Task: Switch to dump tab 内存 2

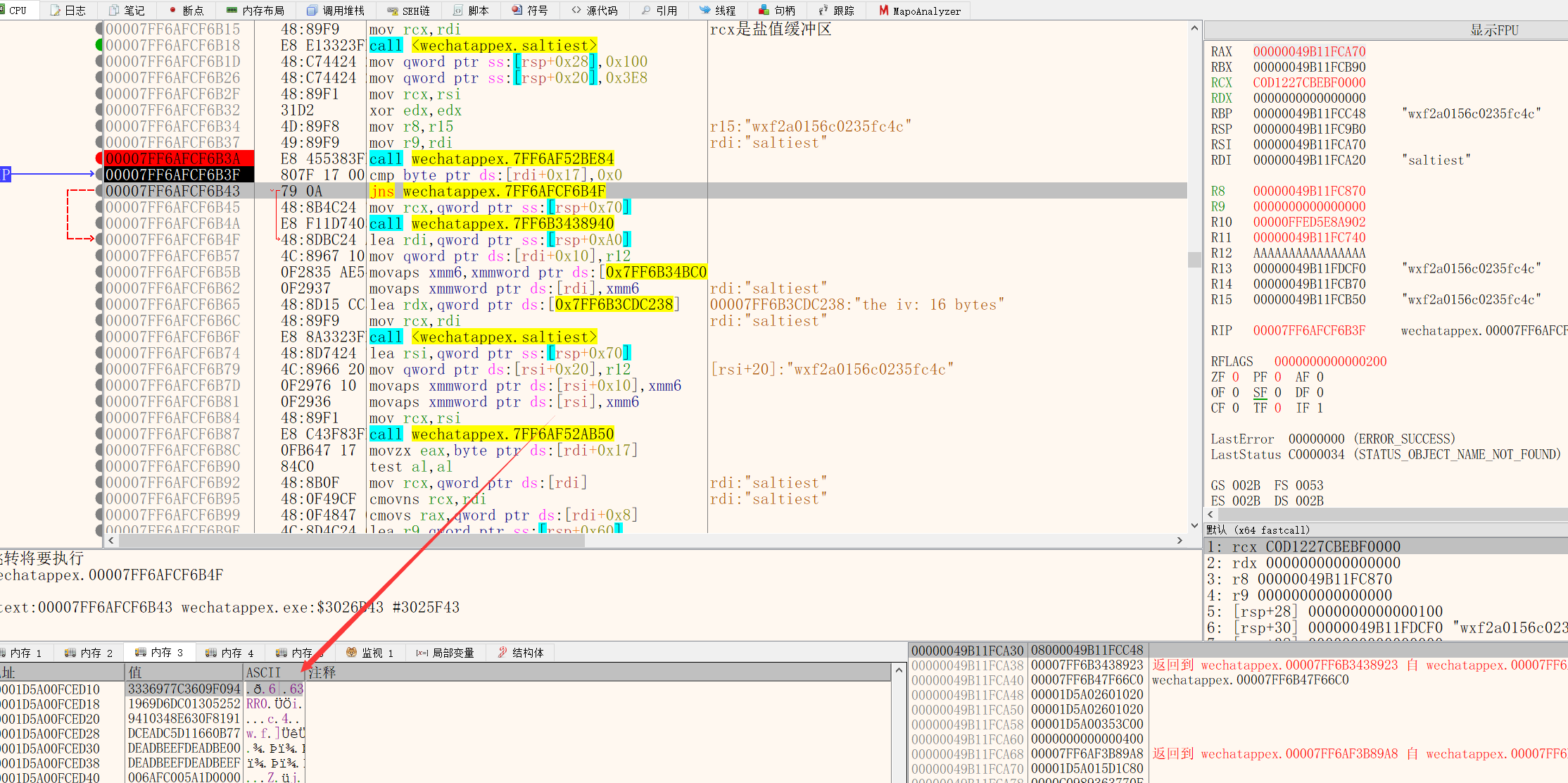Action: point(89,653)
